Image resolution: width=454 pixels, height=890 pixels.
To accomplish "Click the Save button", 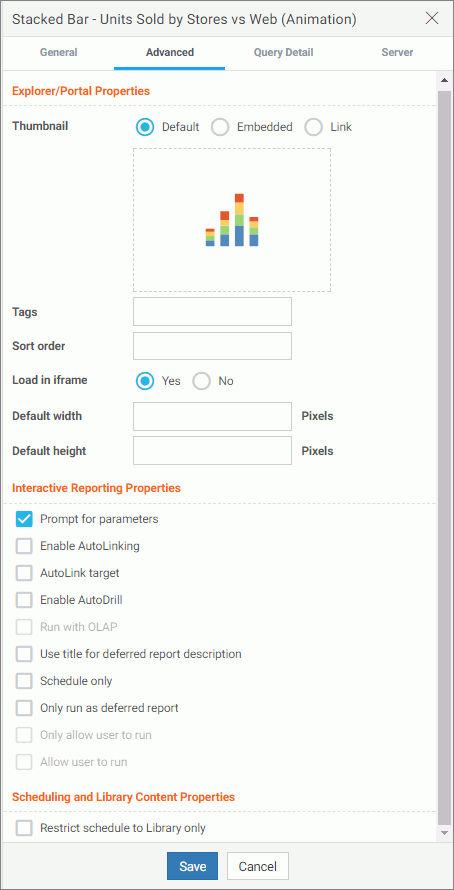I will 192,866.
